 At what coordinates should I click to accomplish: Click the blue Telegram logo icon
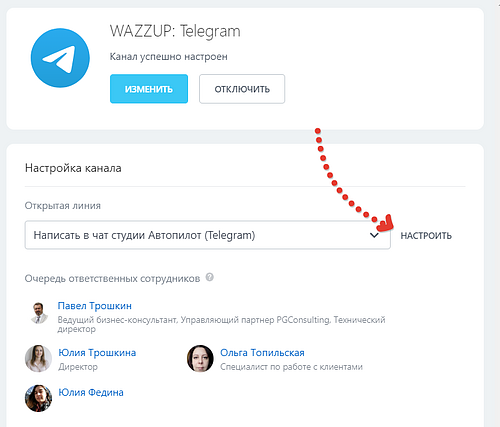[60, 58]
